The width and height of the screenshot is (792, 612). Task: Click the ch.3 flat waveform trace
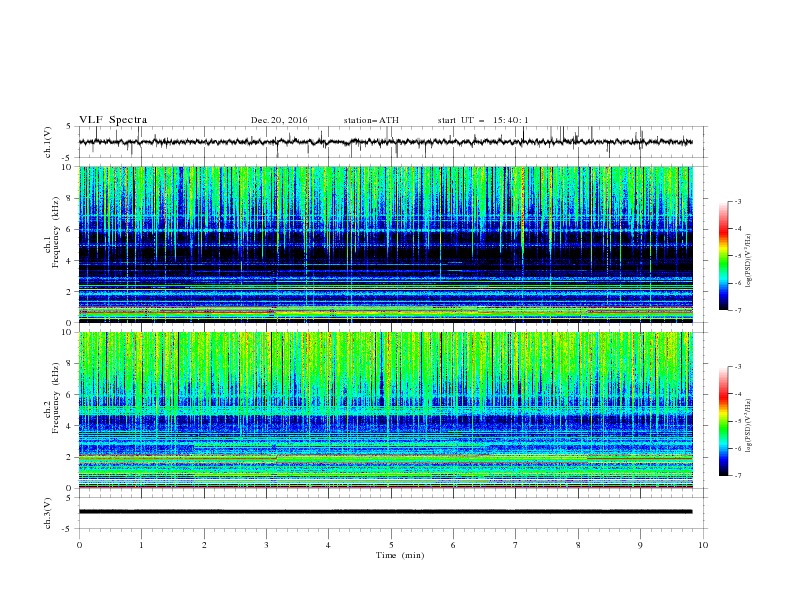pyautogui.click(x=386, y=512)
